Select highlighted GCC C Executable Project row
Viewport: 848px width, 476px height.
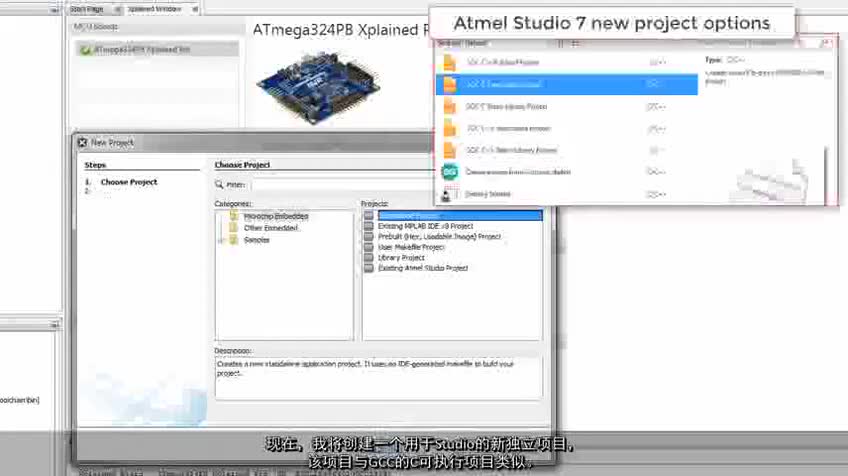pos(566,84)
